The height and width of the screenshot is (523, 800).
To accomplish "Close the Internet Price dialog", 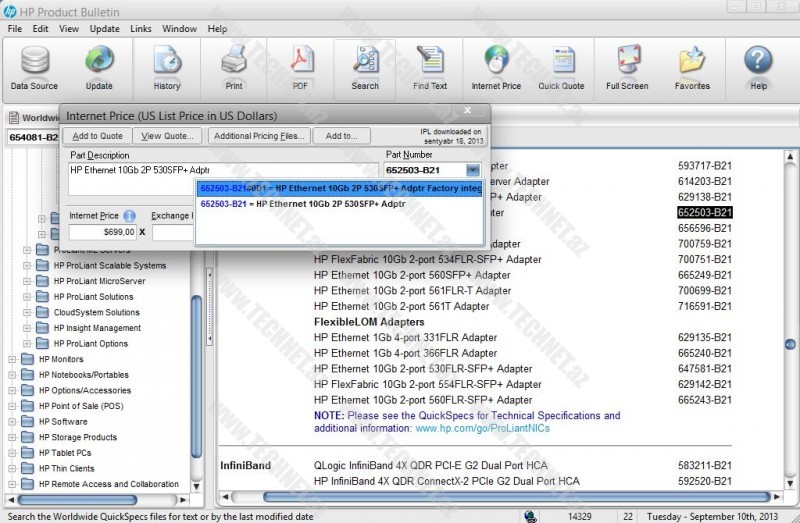I will pos(467,110).
